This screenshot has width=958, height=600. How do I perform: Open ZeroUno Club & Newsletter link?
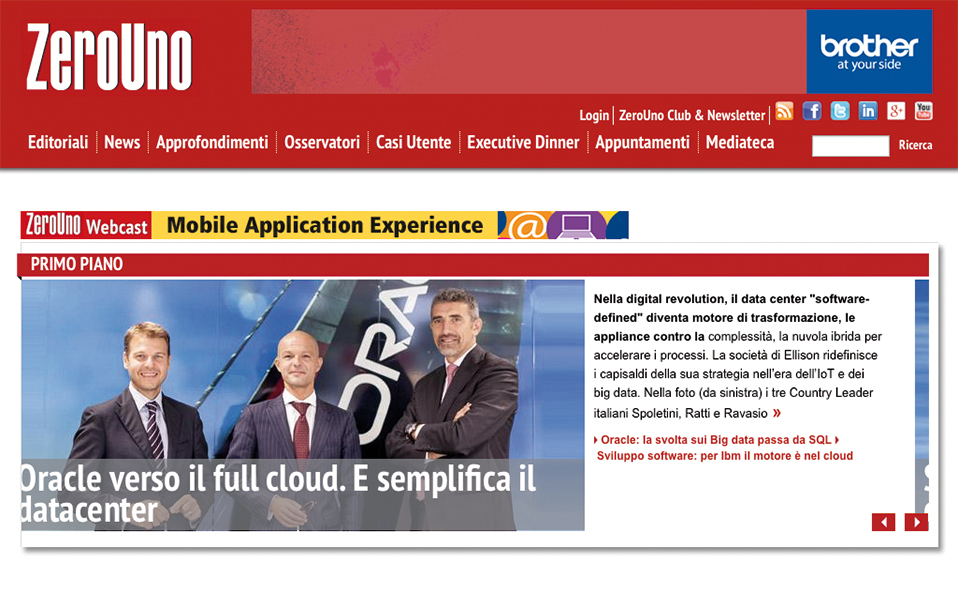pyautogui.click(x=692, y=116)
